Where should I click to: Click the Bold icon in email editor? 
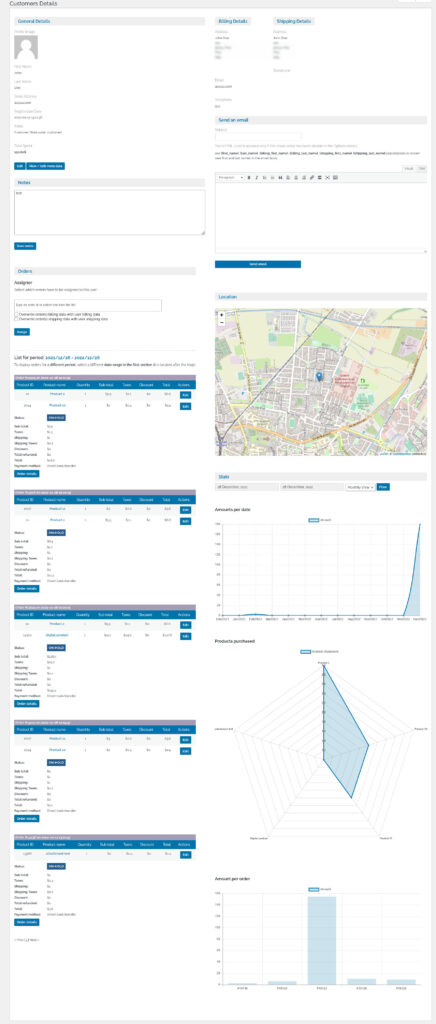[249, 177]
